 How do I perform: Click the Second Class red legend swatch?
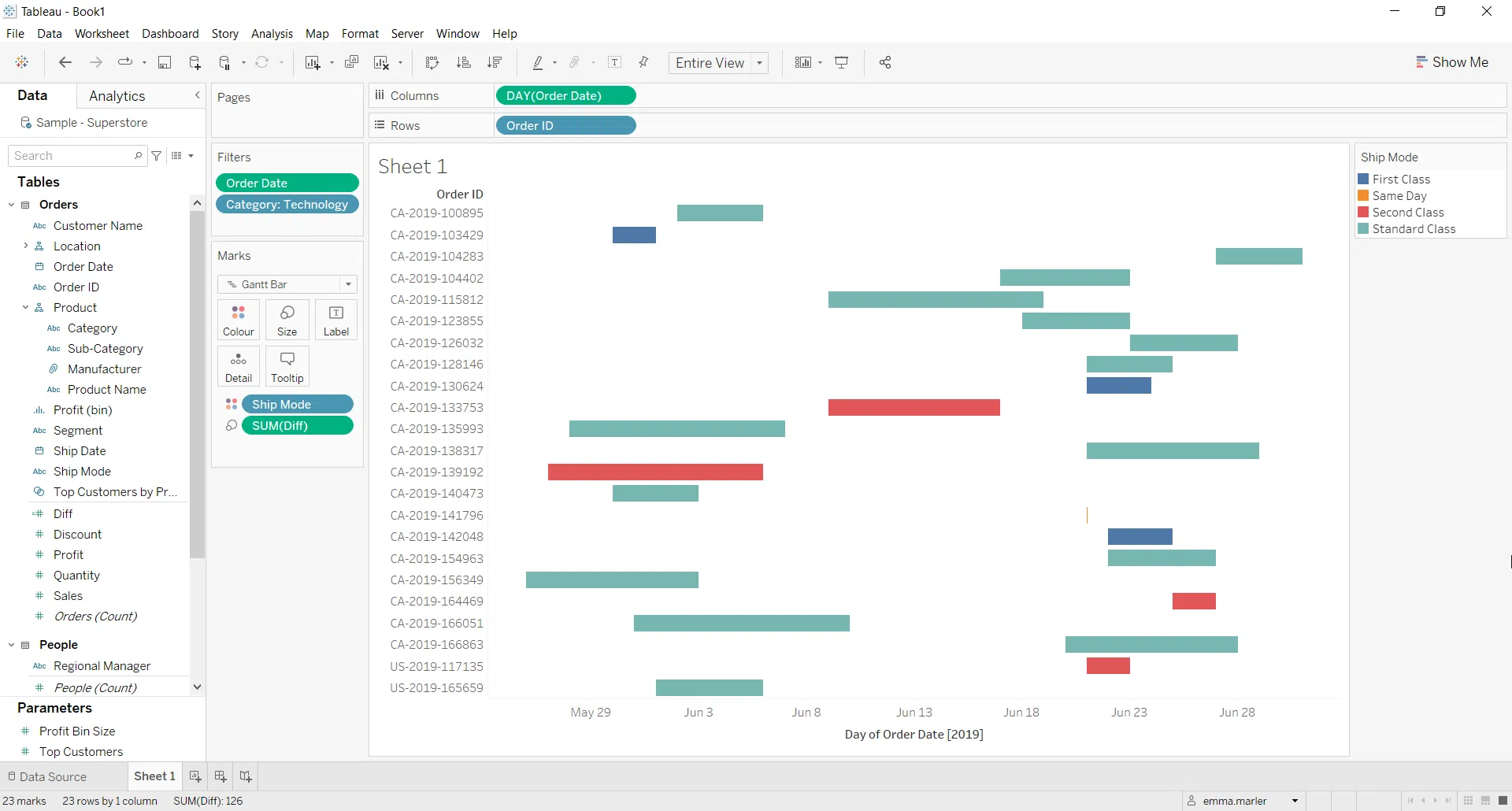click(1365, 212)
